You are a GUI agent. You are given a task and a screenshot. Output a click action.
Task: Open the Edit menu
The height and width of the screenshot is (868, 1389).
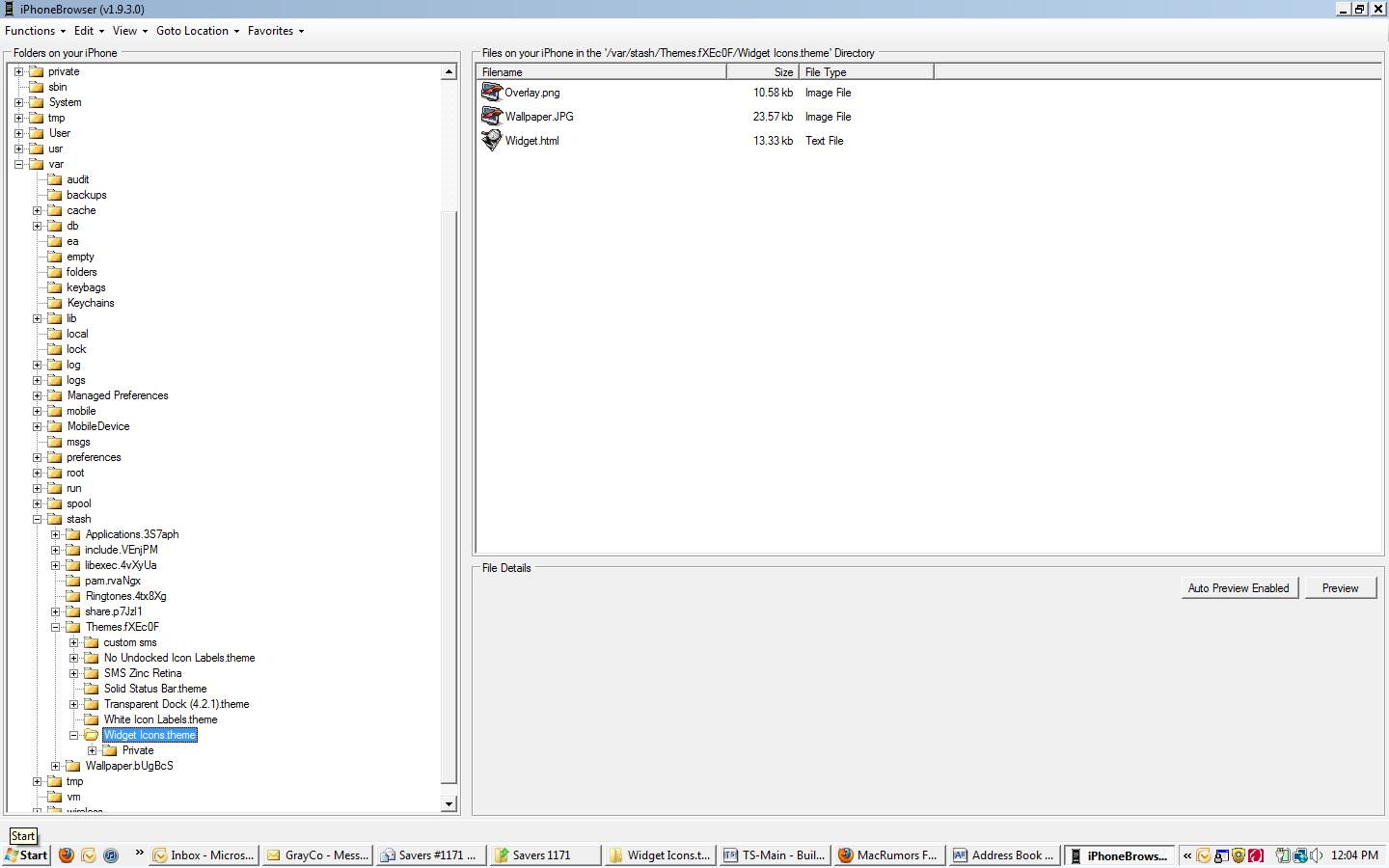[x=89, y=31]
